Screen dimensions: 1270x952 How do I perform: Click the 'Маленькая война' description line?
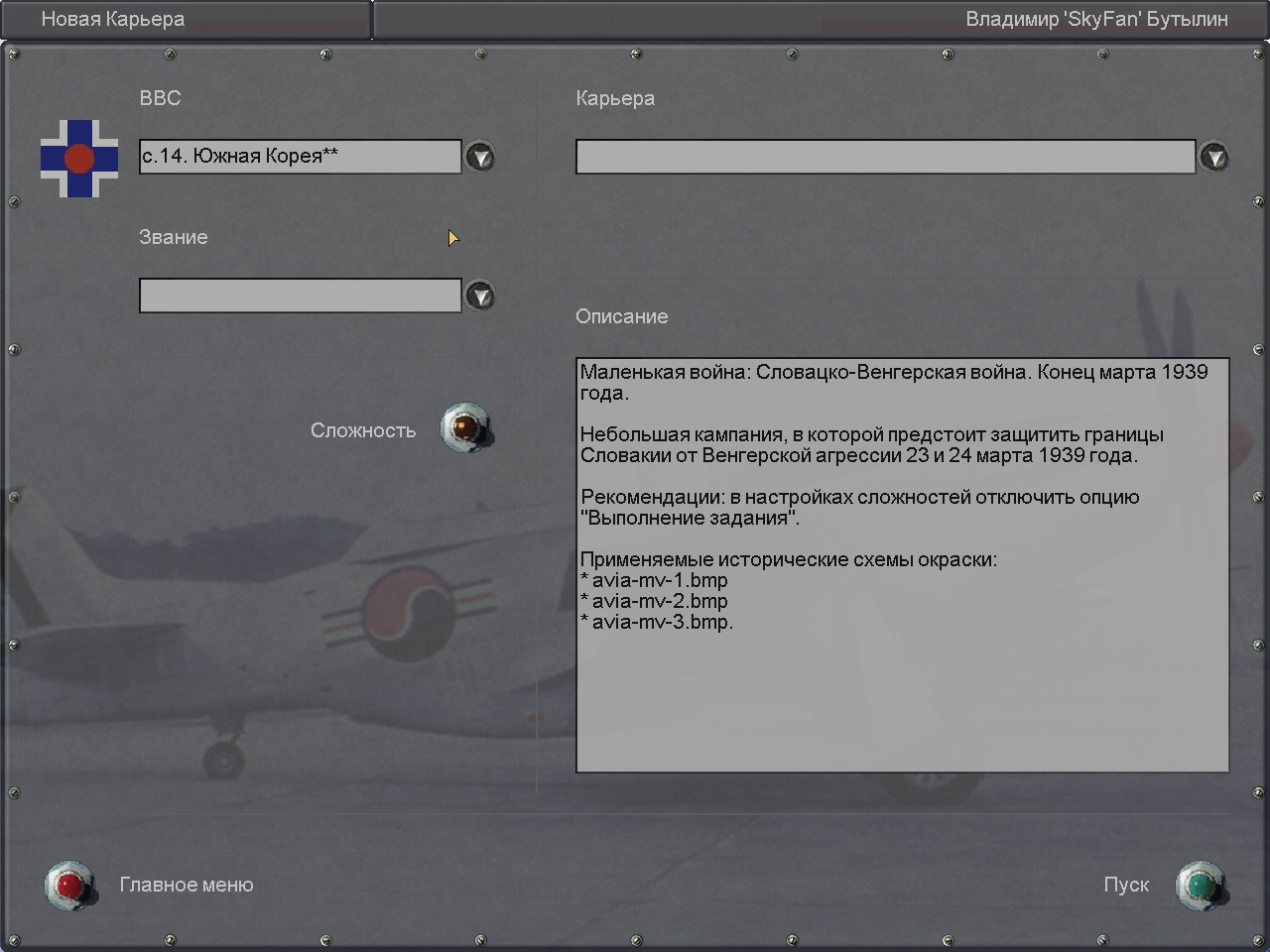(x=894, y=383)
